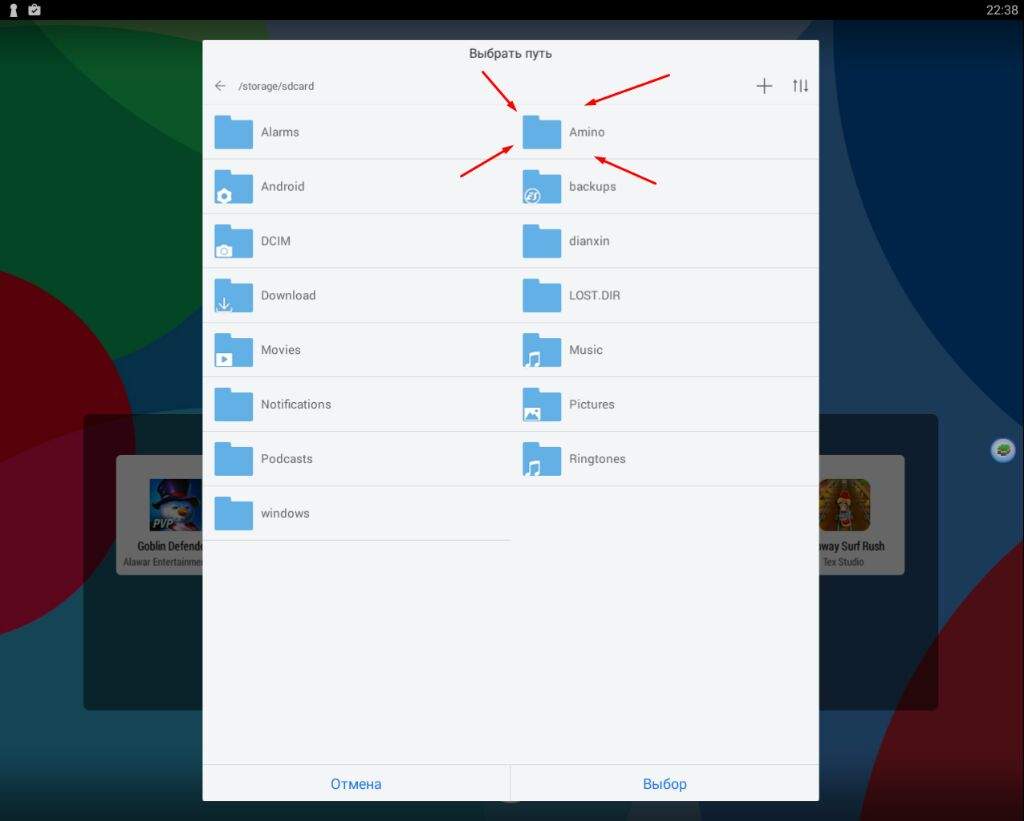The width and height of the screenshot is (1024, 821).
Task: Select the 'Movies' folder name
Action: coord(281,350)
